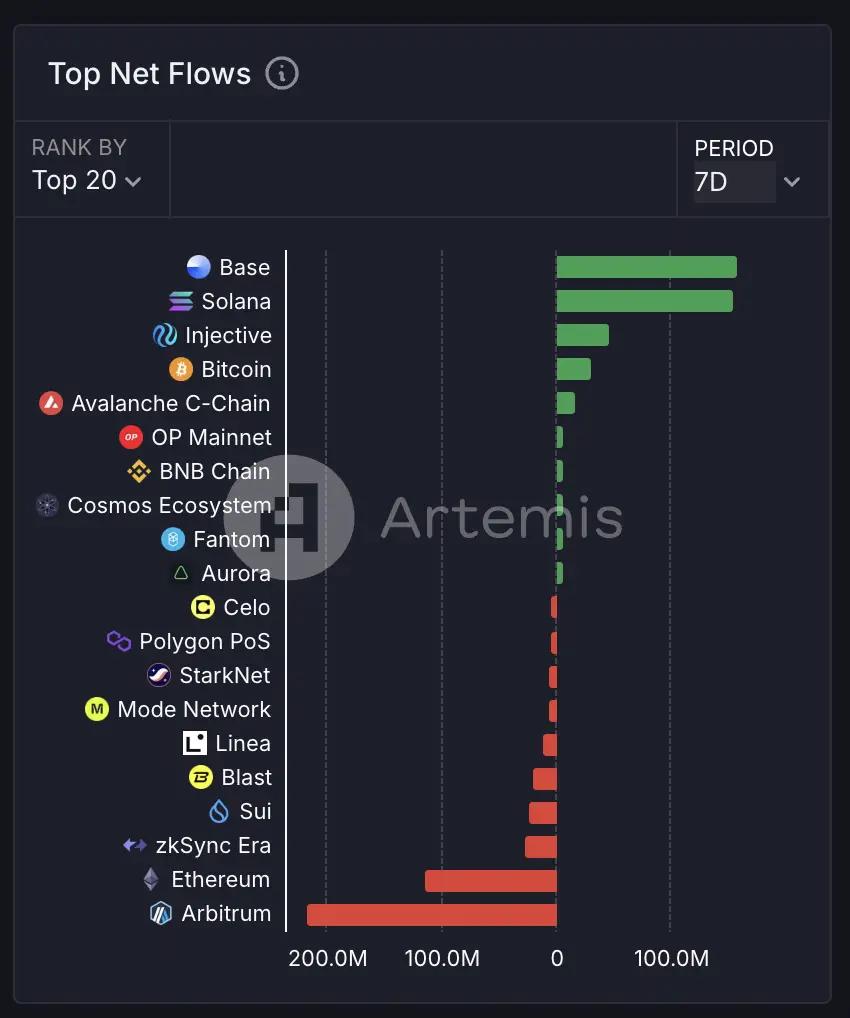This screenshot has height=1018, width=850.
Task: Click the Ethereum logo icon
Action: 151,879
